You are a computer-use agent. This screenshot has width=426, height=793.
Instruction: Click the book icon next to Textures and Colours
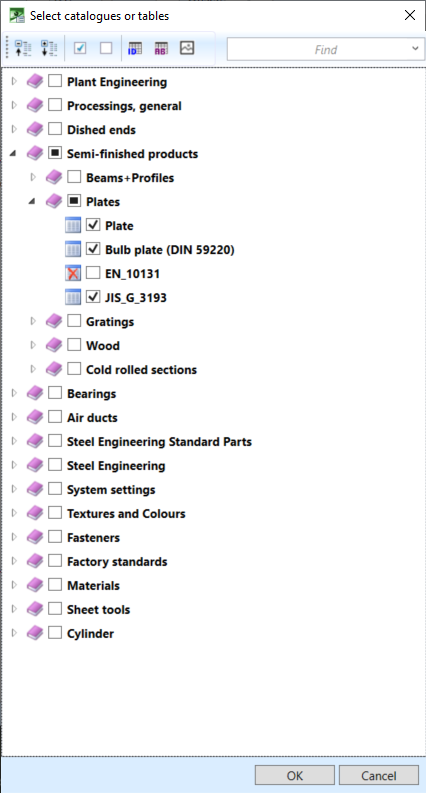coord(35,513)
